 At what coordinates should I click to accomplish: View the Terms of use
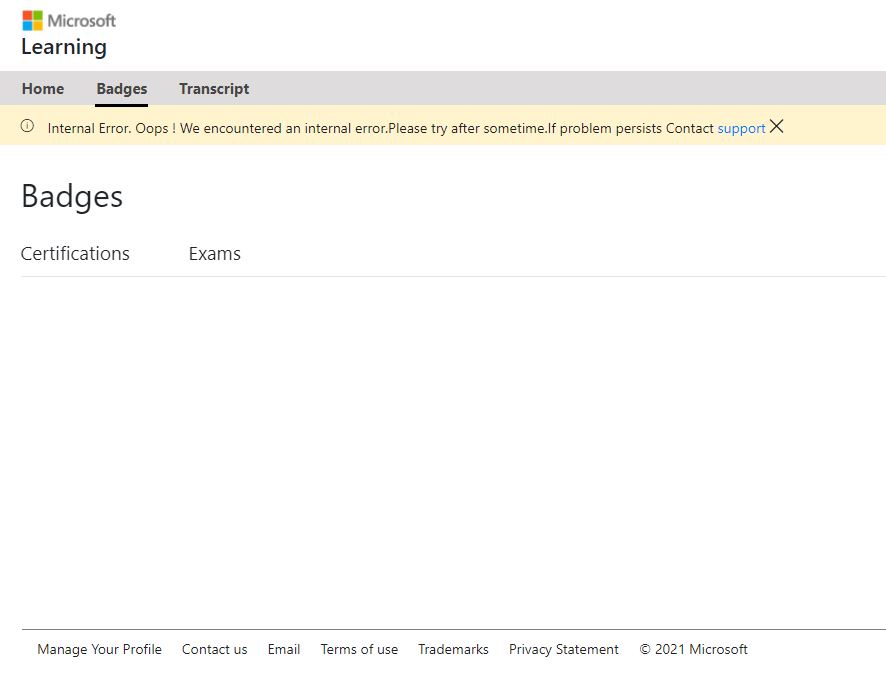tap(359, 649)
